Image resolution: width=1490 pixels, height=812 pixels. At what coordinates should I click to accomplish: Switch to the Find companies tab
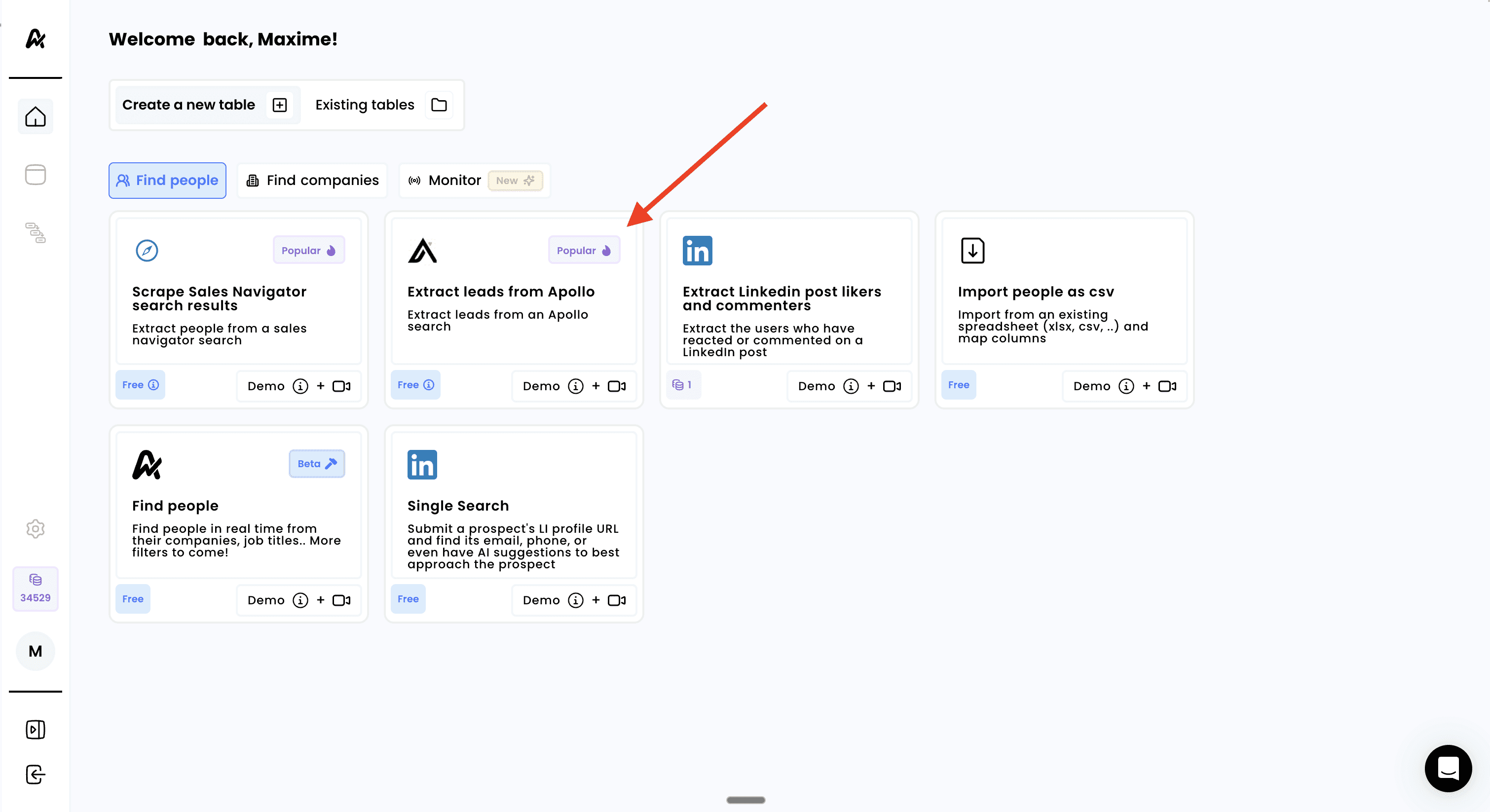click(312, 181)
